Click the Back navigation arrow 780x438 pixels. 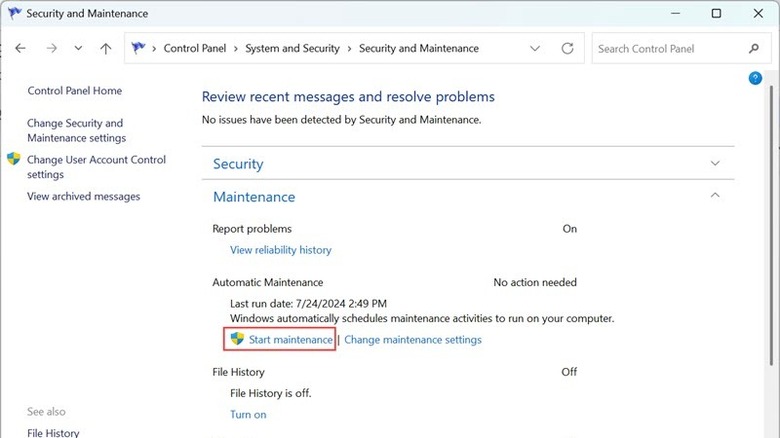[21, 48]
